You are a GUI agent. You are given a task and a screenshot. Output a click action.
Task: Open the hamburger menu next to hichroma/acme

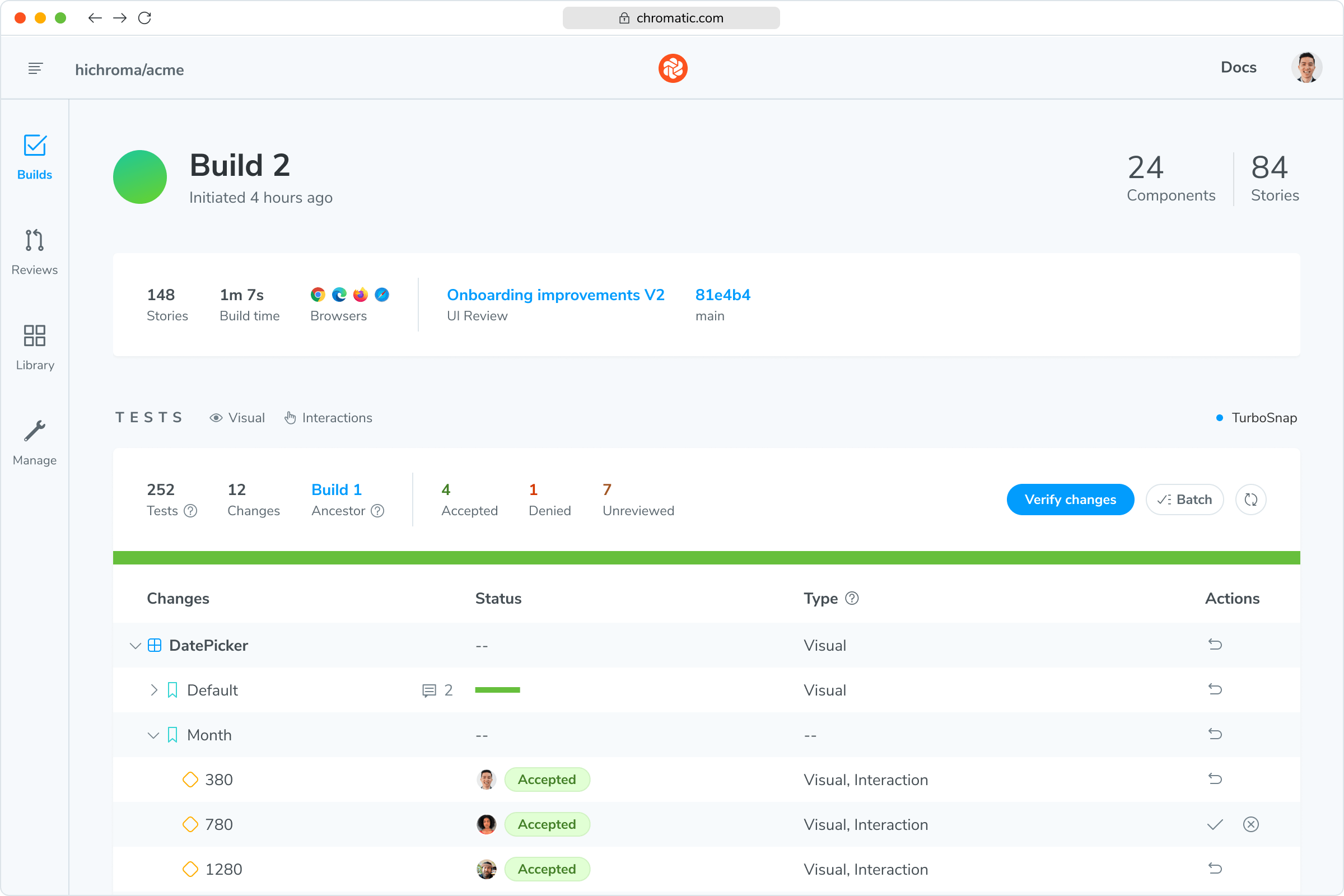click(x=35, y=68)
